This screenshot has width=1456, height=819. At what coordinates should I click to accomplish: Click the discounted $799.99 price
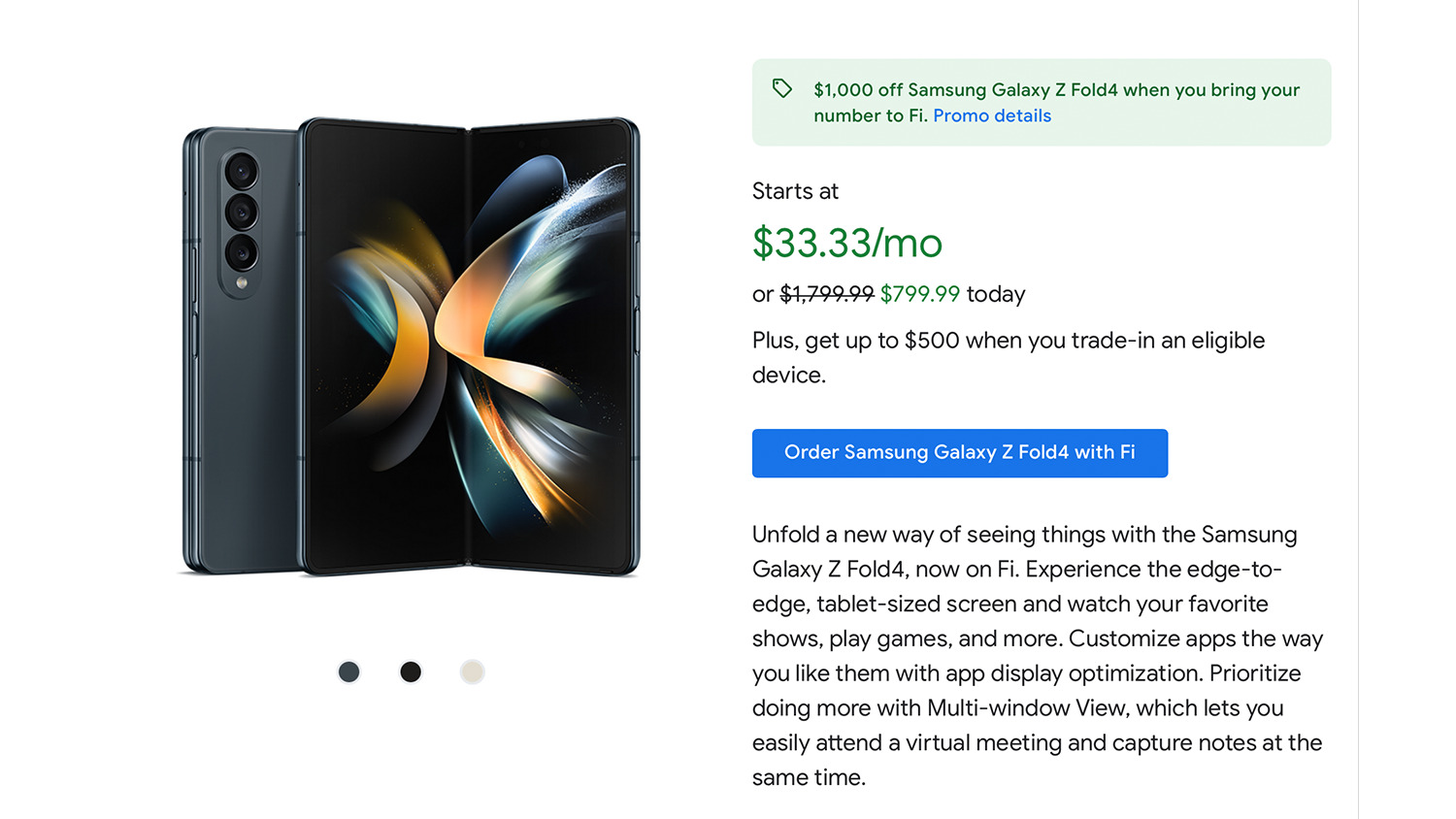(x=919, y=294)
